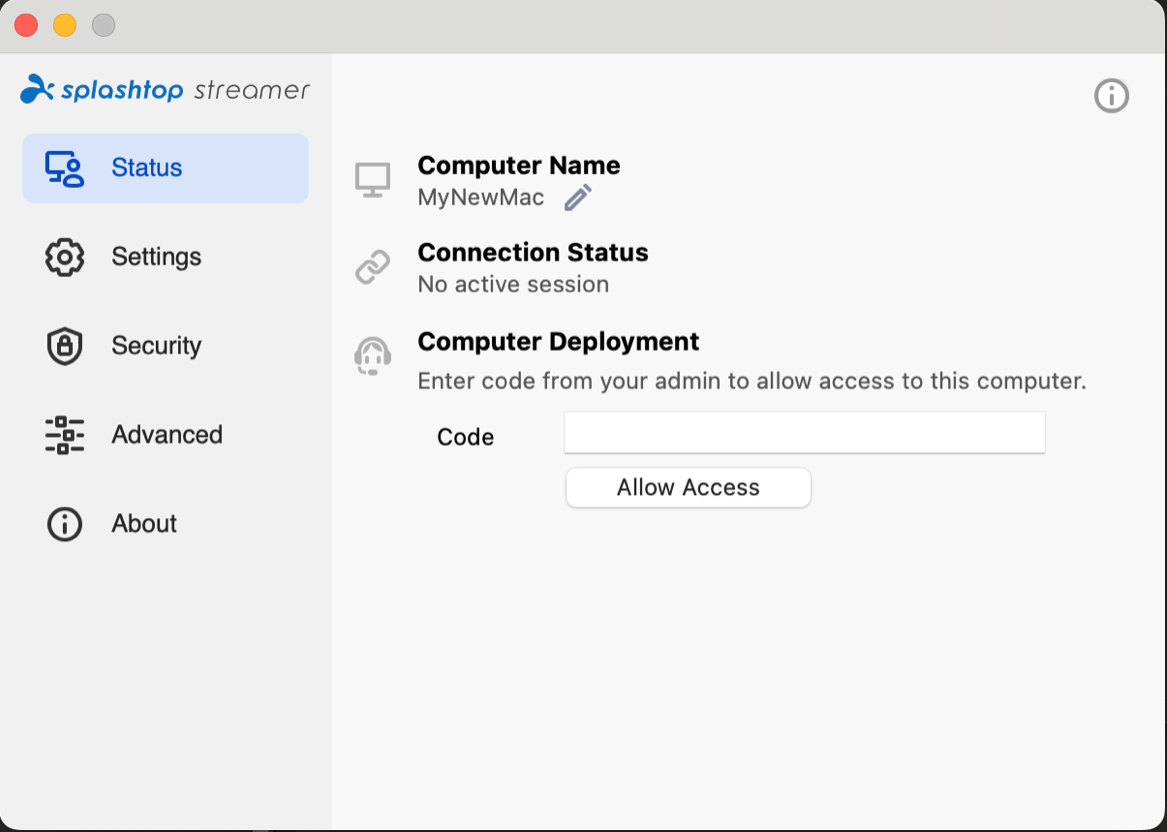The width and height of the screenshot is (1167, 832).
Task: Click the monitor icon beside Computer Name
Action: coord(373,178)
